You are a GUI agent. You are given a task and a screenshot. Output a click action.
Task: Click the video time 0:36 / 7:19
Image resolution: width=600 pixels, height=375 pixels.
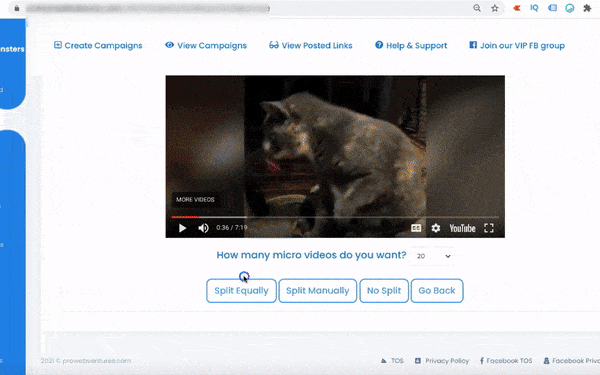pos(232,228)
